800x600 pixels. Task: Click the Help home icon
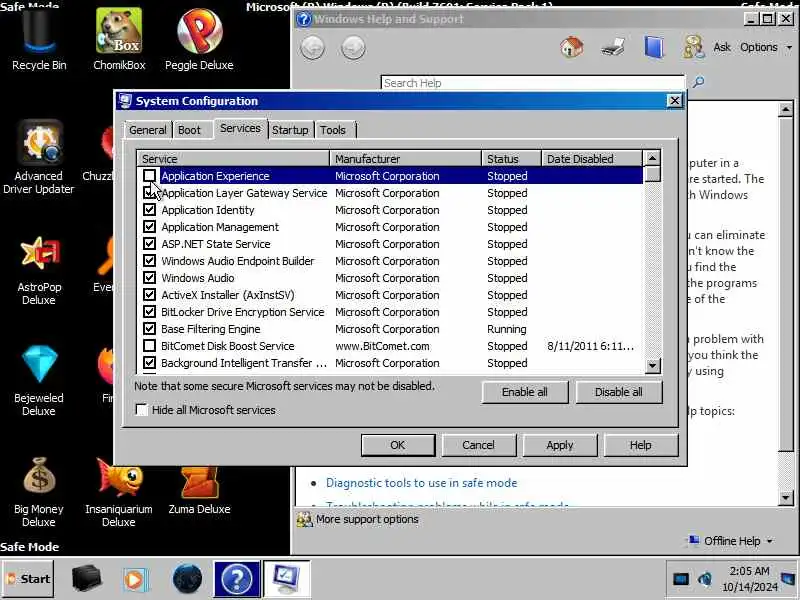[571, 47]
